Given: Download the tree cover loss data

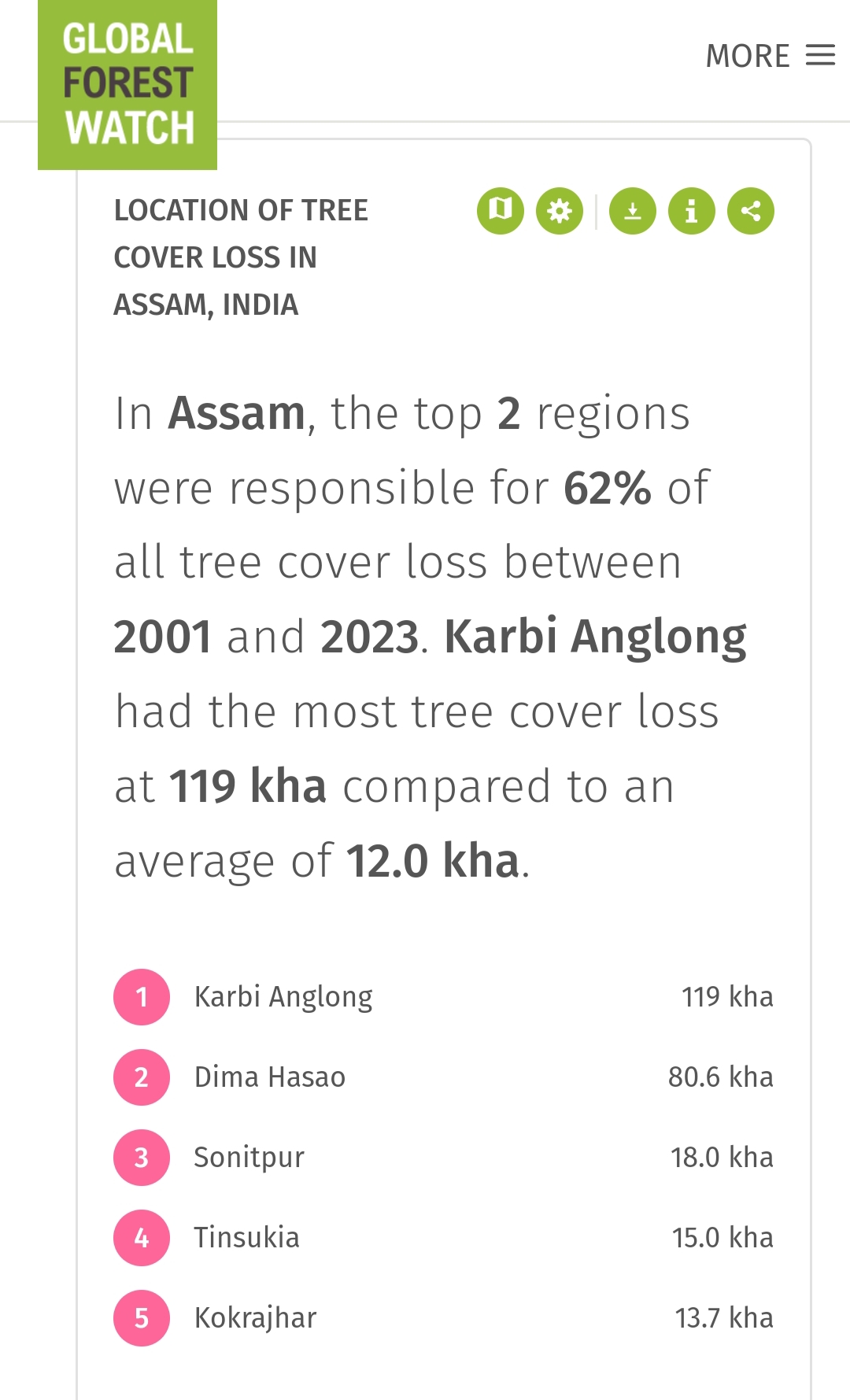Looking at the screenshot, I should pyautogui.click(x=634, y=210).
